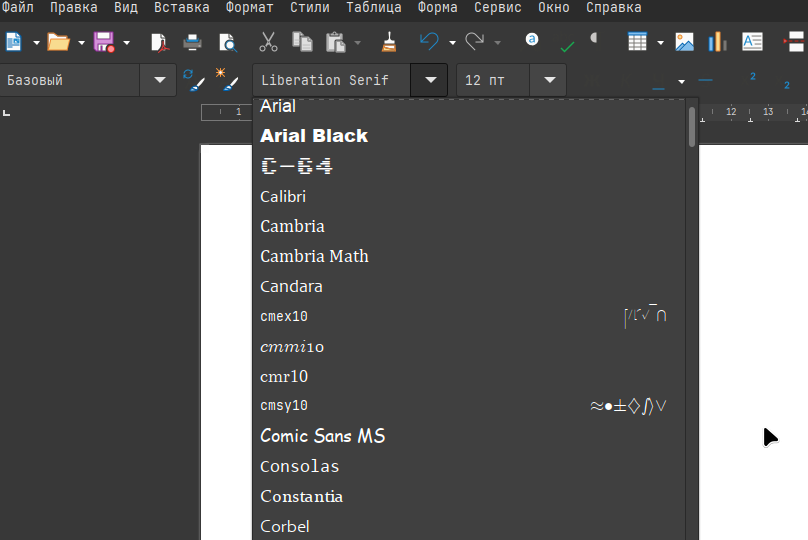The image size is (808, 540).
Task: Open the Вид menu
Action: pos(126,8)
